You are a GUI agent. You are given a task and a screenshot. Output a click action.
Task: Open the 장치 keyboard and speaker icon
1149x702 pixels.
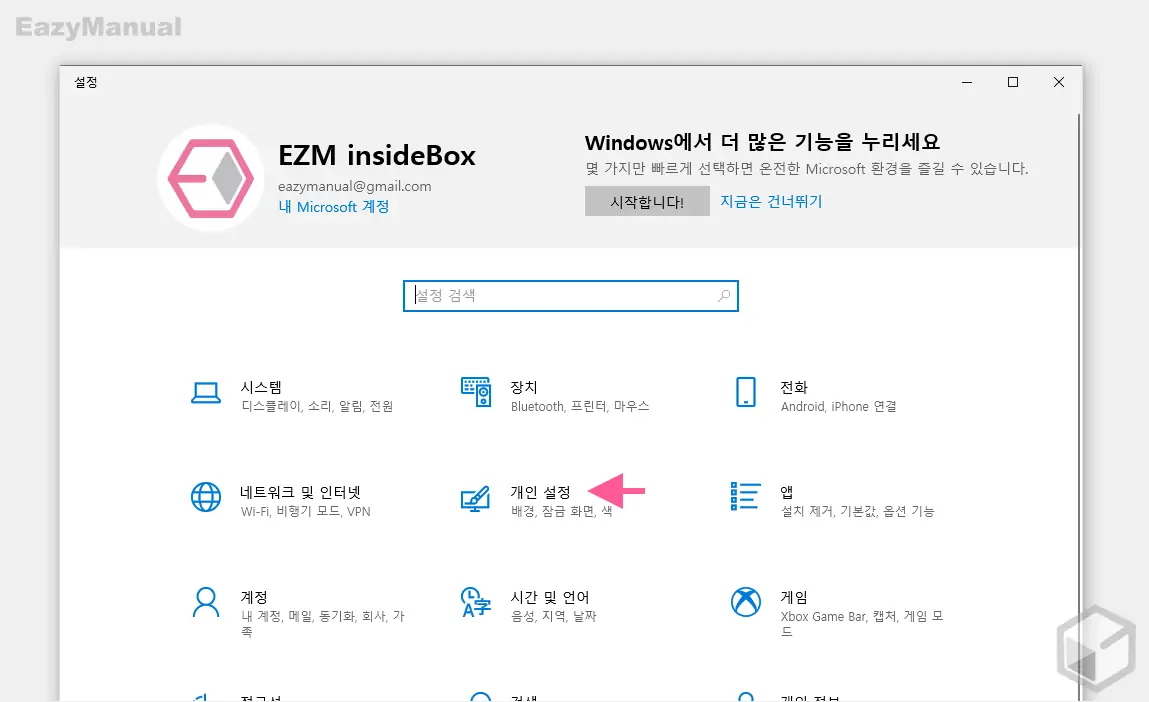[x=476, y=392]
